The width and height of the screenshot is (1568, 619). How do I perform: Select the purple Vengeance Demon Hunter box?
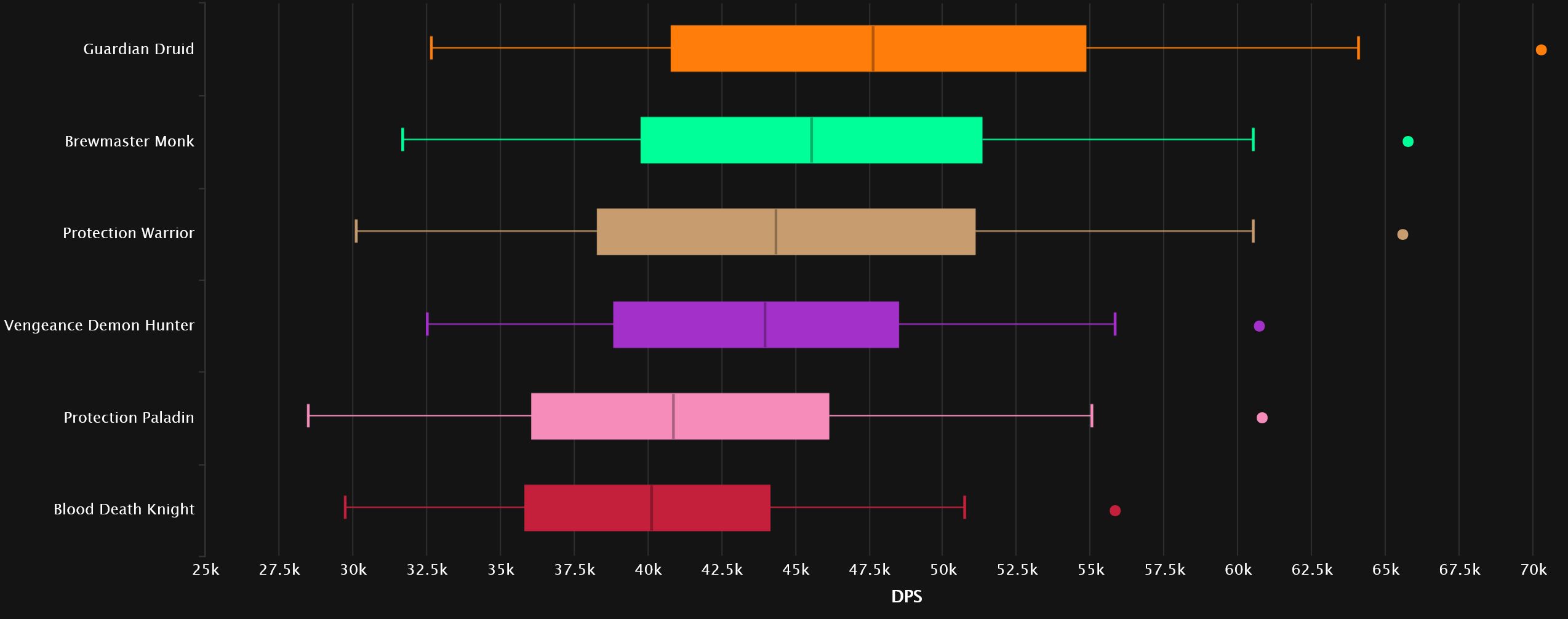(x=756, y=325)
